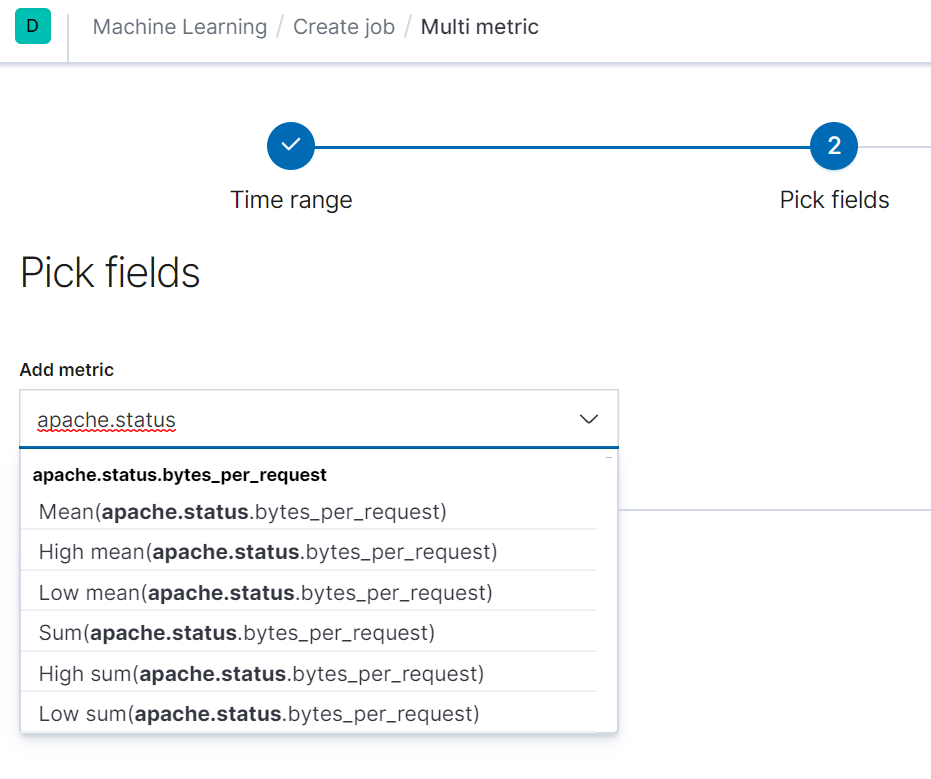Select High mean(apache.status.bytes_per_request) option
This screenshot has height=779, width=931.
click(309, 552)
